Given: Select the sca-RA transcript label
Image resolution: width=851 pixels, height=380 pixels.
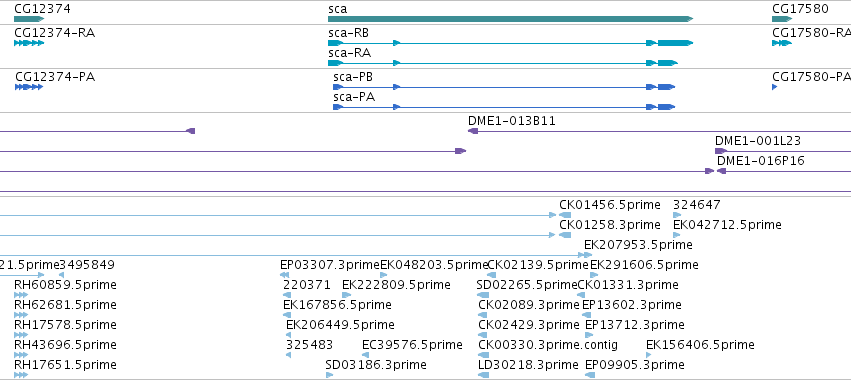Looking at the screenshot, I should [x=350, y=53].
